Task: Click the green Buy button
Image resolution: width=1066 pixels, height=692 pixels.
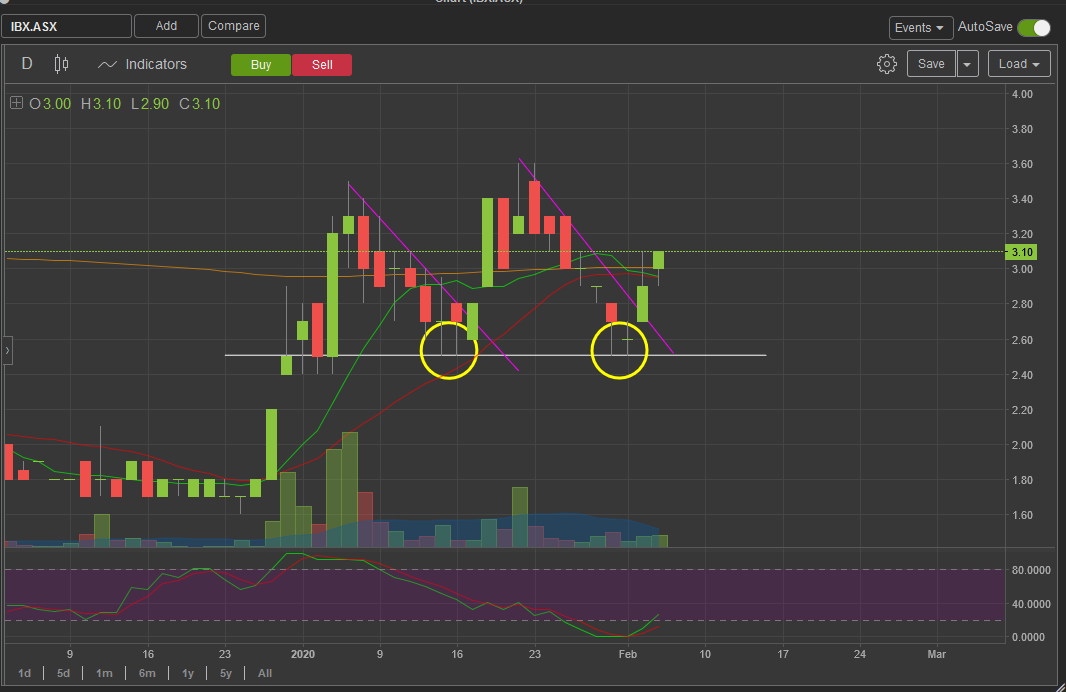Action: click(x=261, y=65)
